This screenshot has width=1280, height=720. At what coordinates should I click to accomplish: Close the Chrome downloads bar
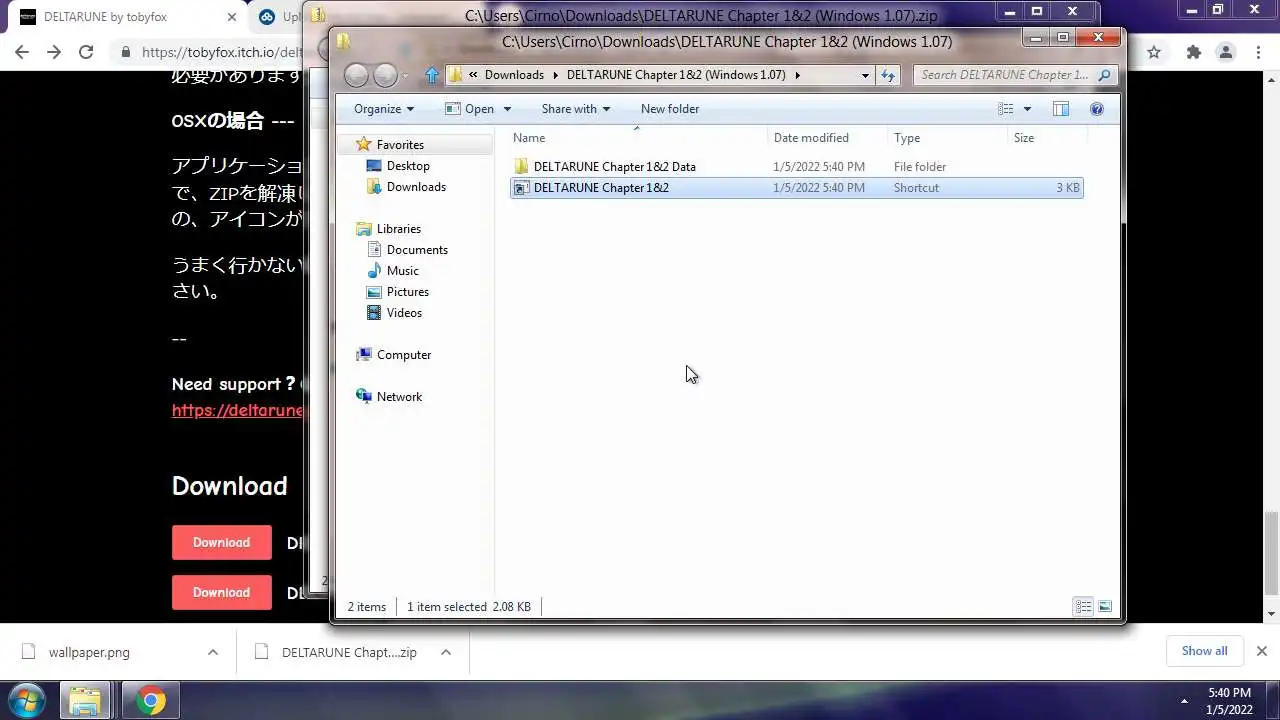(x=1262, y=651)
